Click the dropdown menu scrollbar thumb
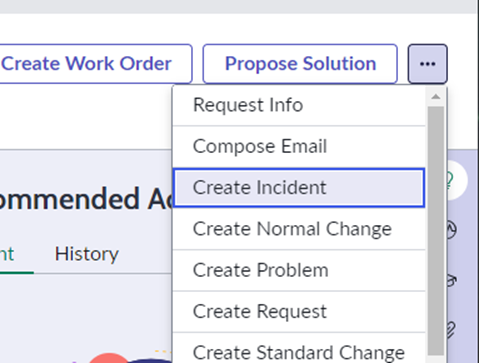 pyautogui.click(x=436, y=231)
